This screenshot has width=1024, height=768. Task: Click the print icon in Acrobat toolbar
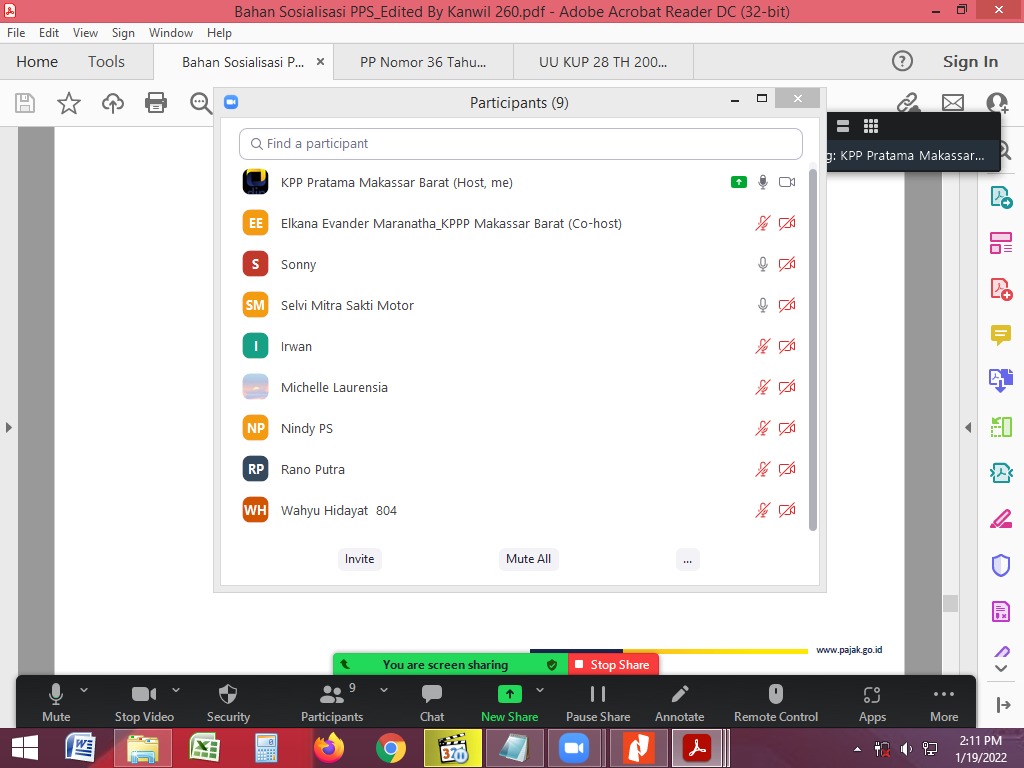pos(155,102)
